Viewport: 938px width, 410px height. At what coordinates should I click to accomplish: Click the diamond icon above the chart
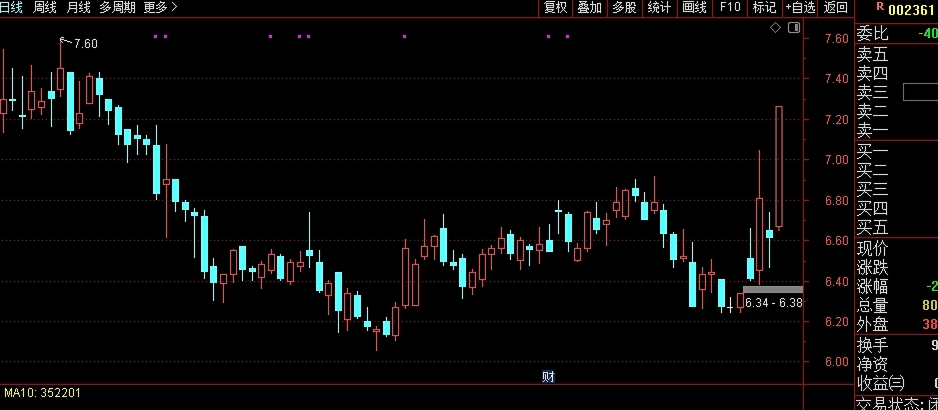click(x=775, y=28)
